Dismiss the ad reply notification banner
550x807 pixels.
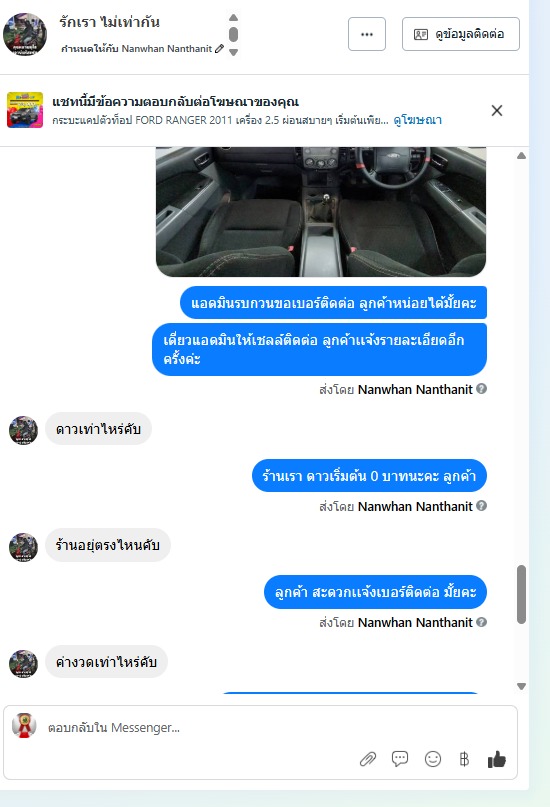[x=496, y=110]
